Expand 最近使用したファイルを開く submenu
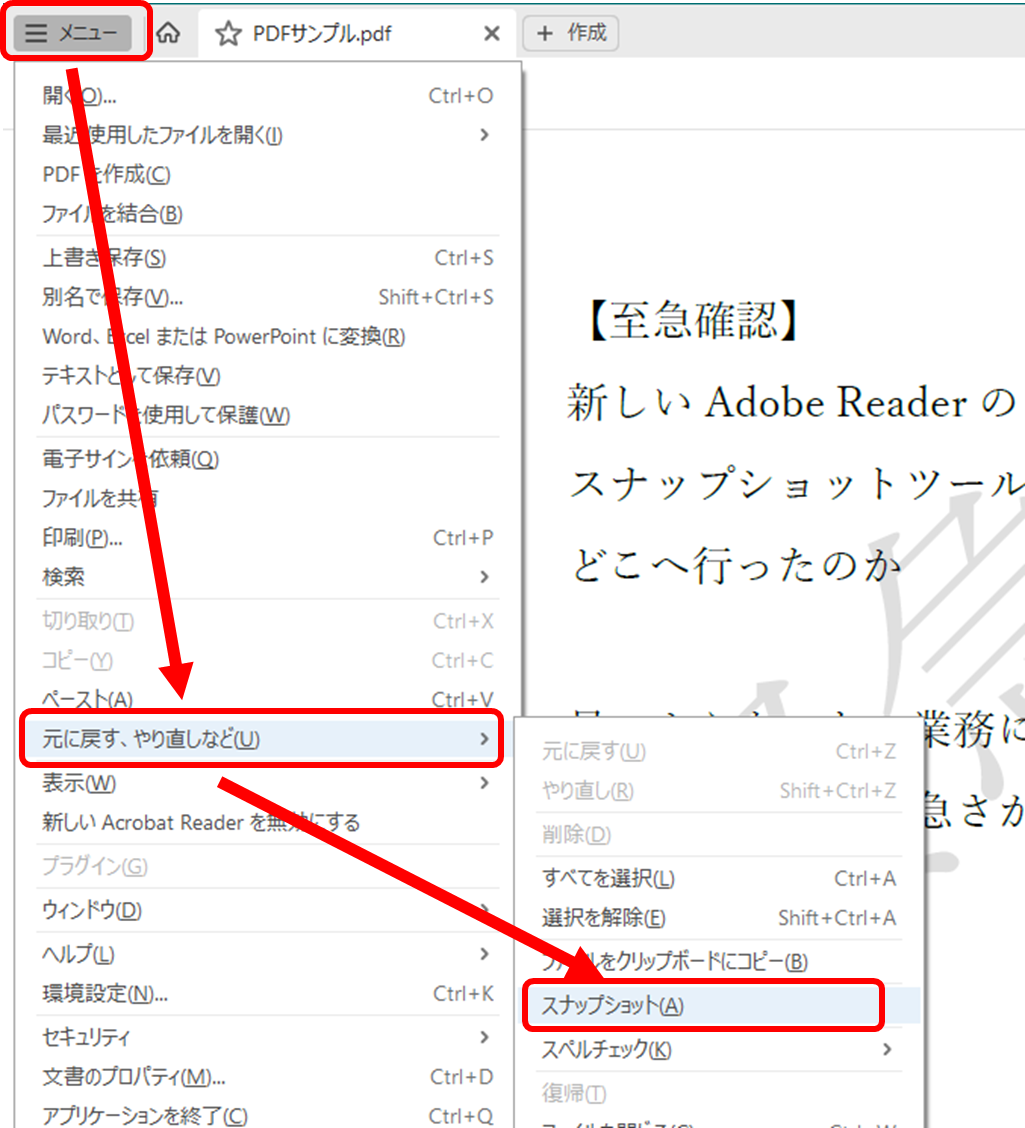 click(268, 135)
